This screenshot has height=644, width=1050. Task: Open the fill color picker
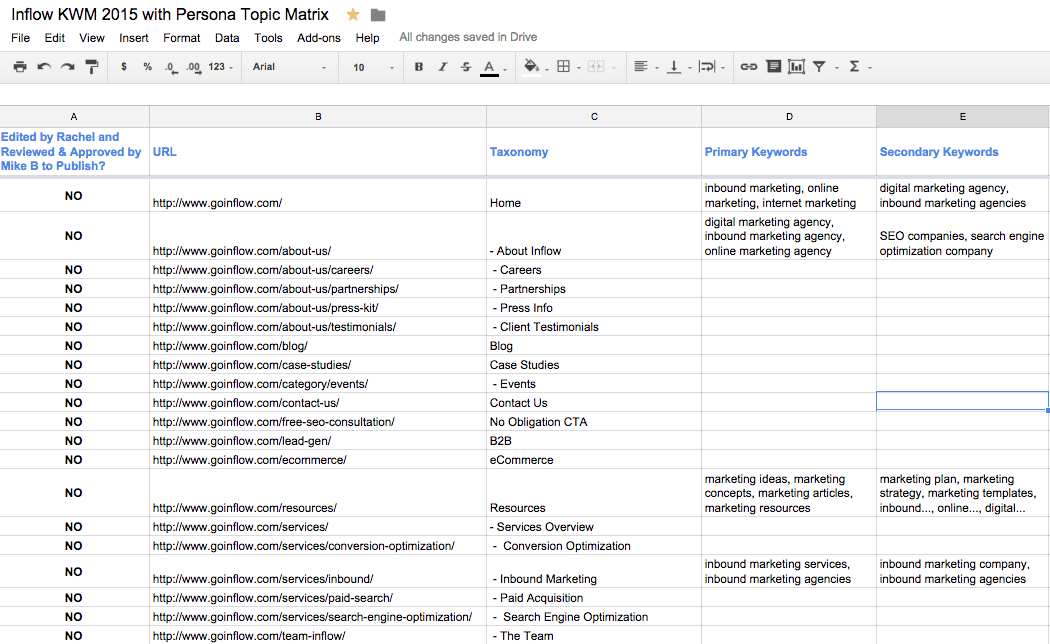pos(534,67)
